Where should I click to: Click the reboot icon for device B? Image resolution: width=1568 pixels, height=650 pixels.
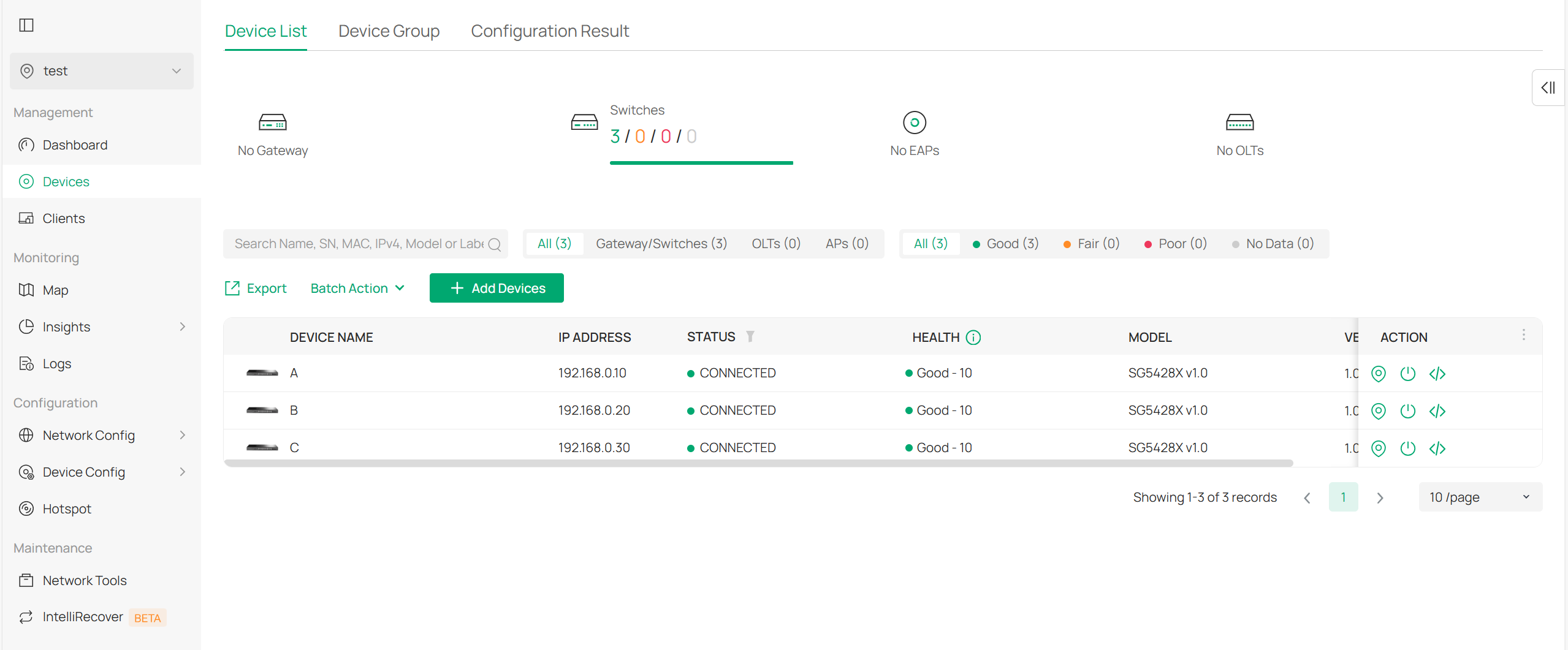[x=1407, y=411]
